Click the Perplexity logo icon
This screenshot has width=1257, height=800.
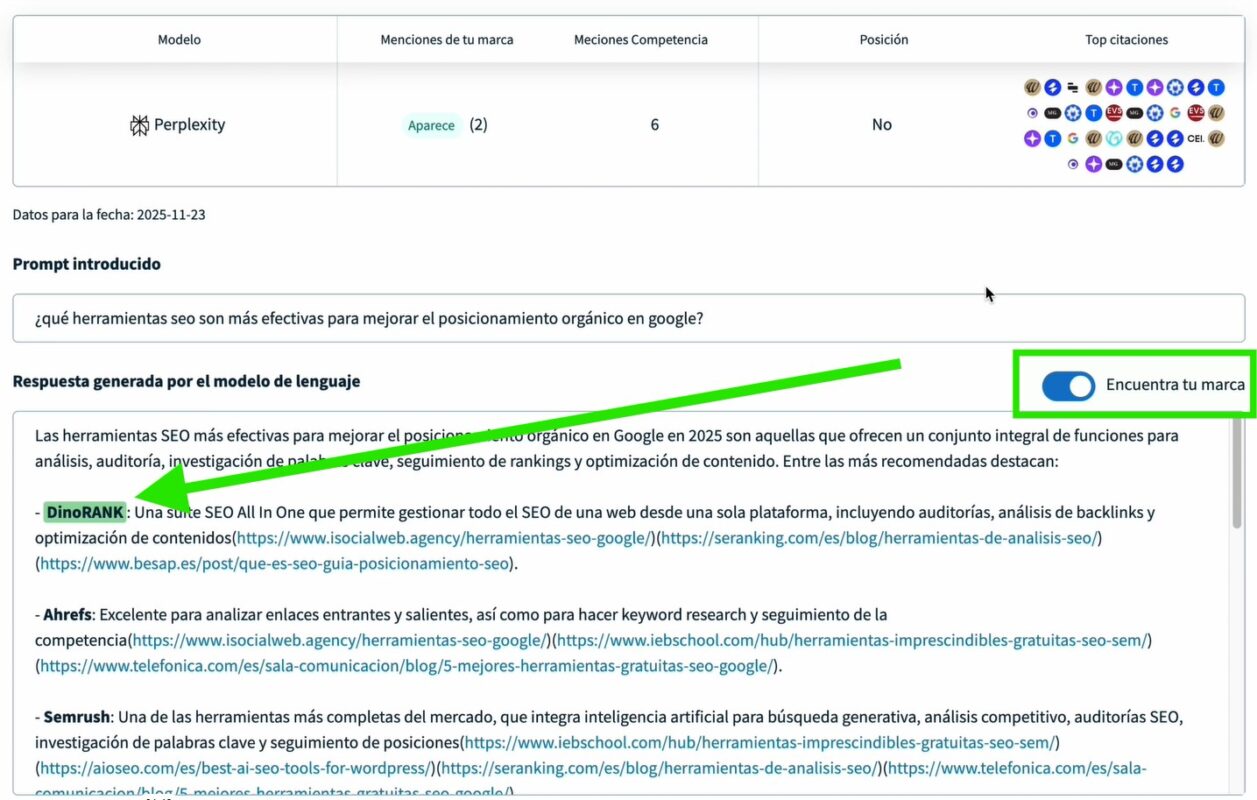(x=139, y=125)
